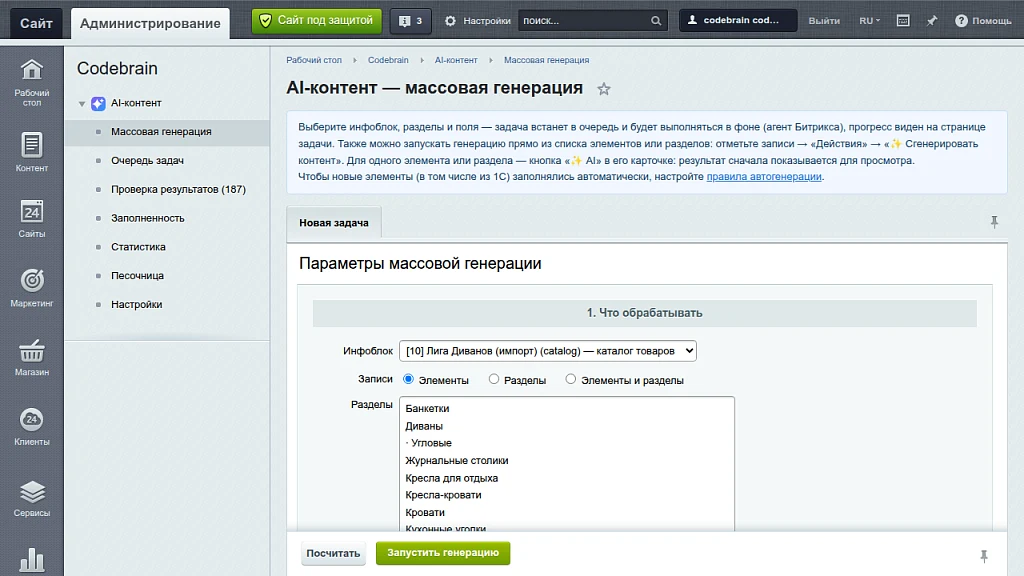The image size is (1024, 576).
Task: Switch to the Администрирование tab
Action: pos(150,24)
